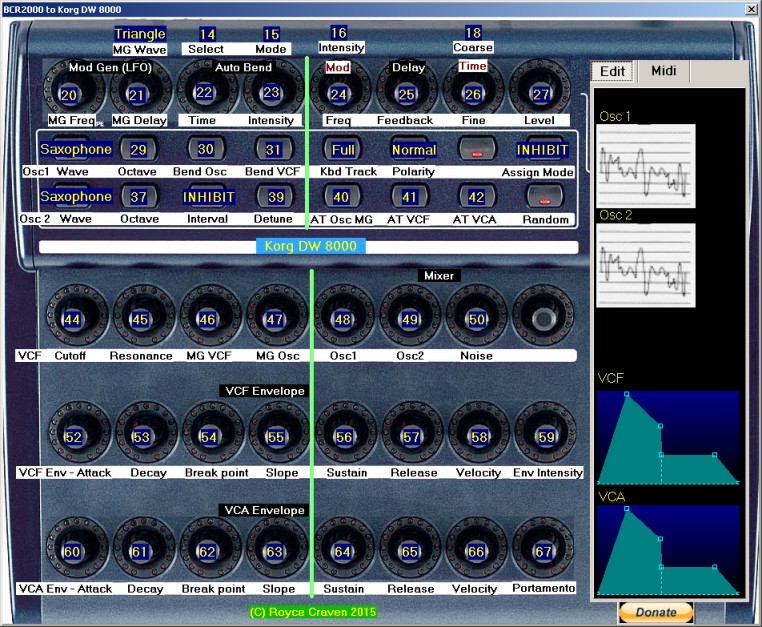Switch to the Midi tab

[663, 71]
